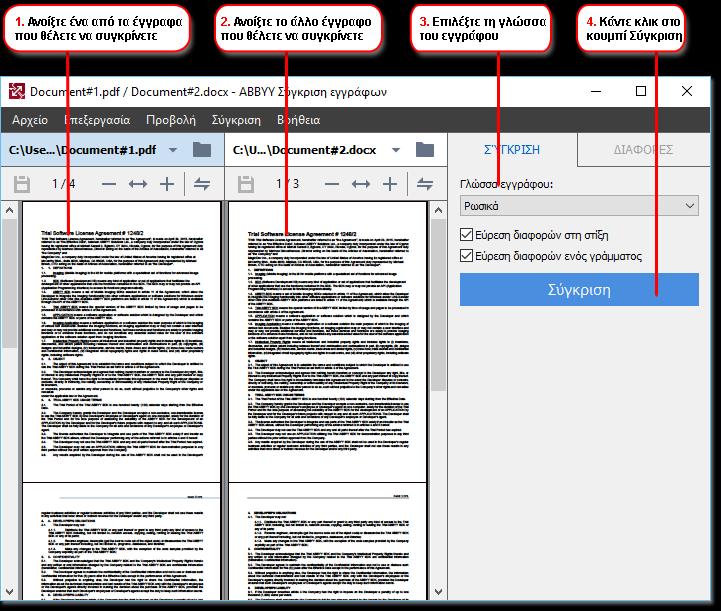Image resolution: width=721 pixels, height=611 pixels.
Task: Click scroll up arrow of right document pane
Action: pos(438,211)
